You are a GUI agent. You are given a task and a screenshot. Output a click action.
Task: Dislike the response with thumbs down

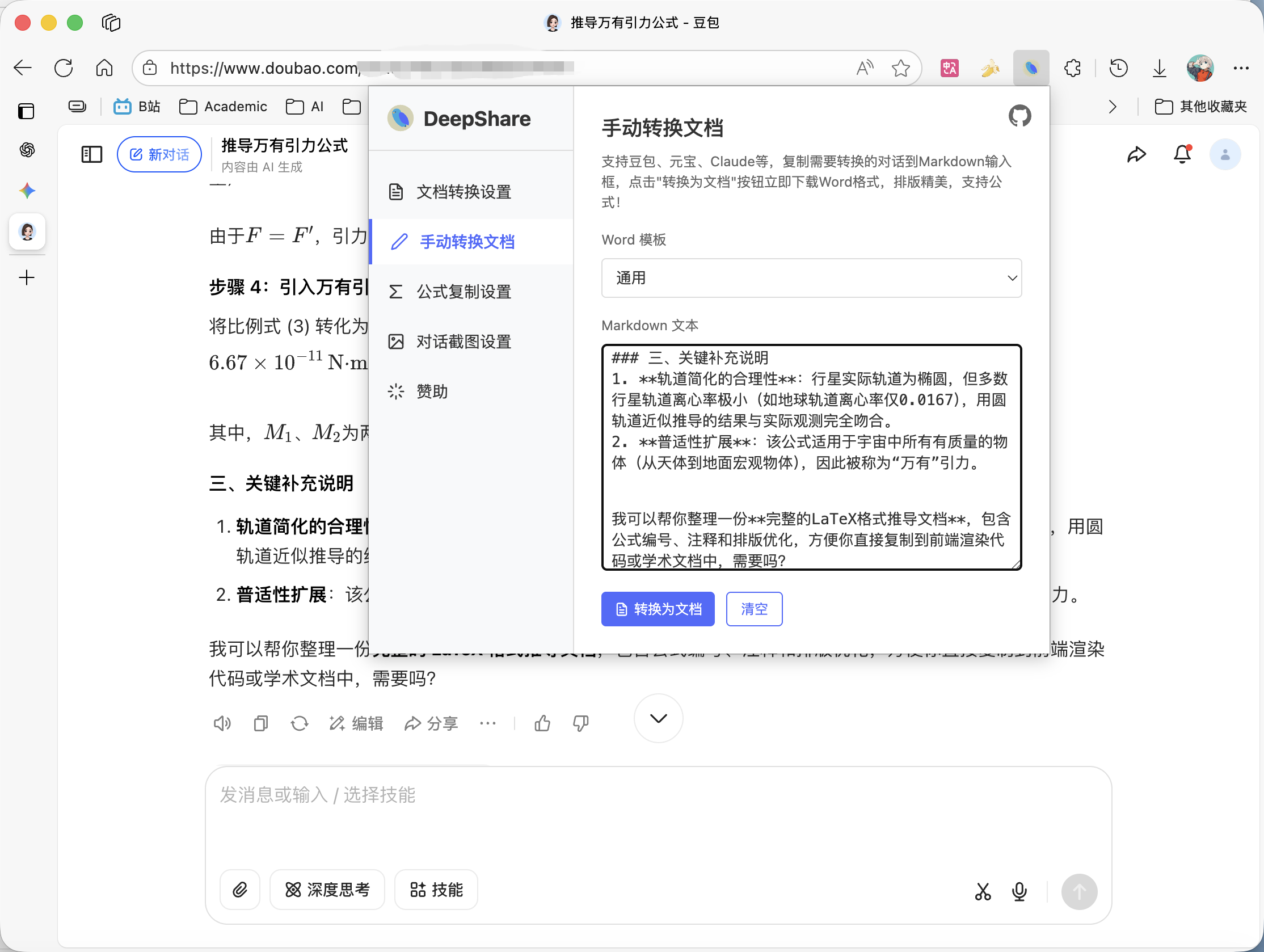(580, 723)
